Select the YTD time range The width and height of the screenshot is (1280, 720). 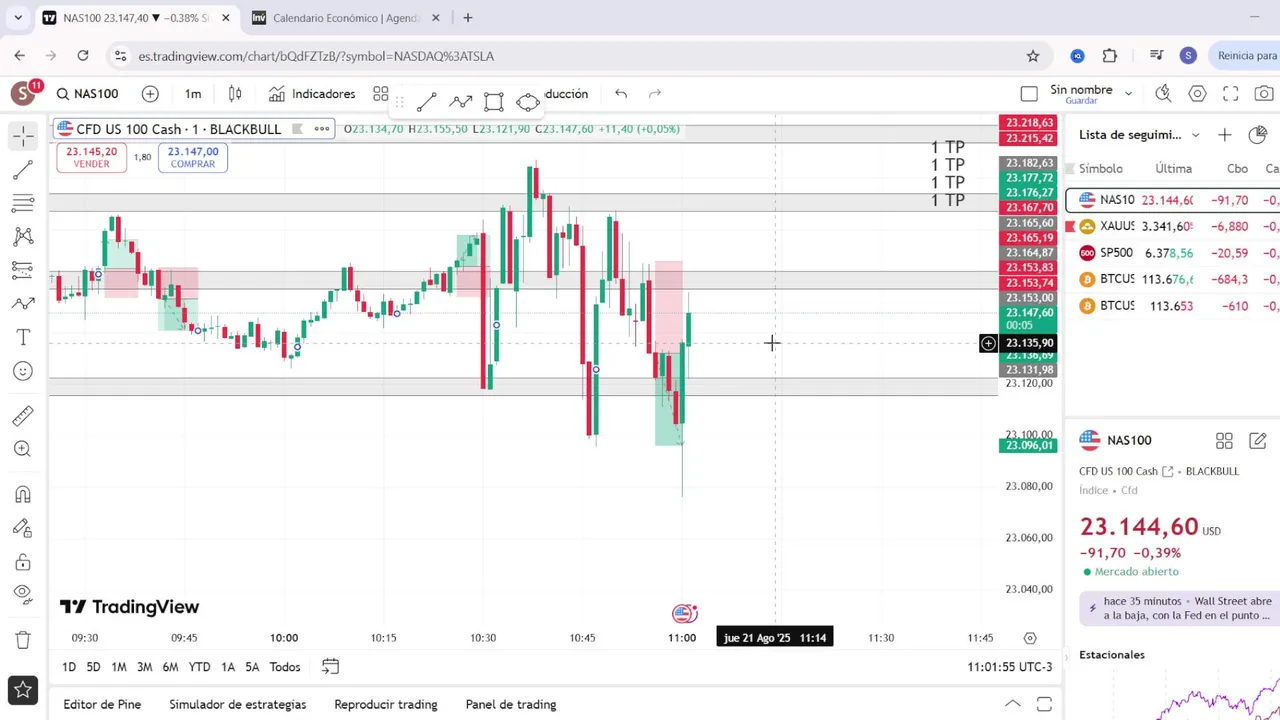click(199, 667)
